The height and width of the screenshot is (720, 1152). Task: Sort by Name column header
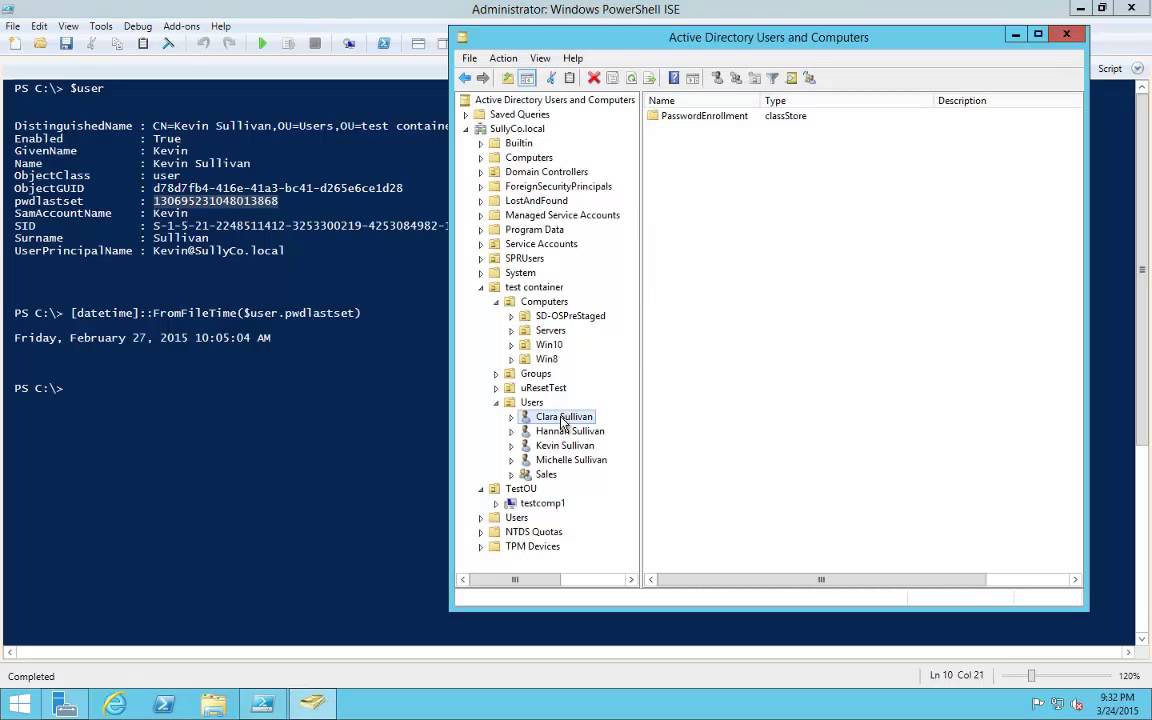tap(702, 101)
